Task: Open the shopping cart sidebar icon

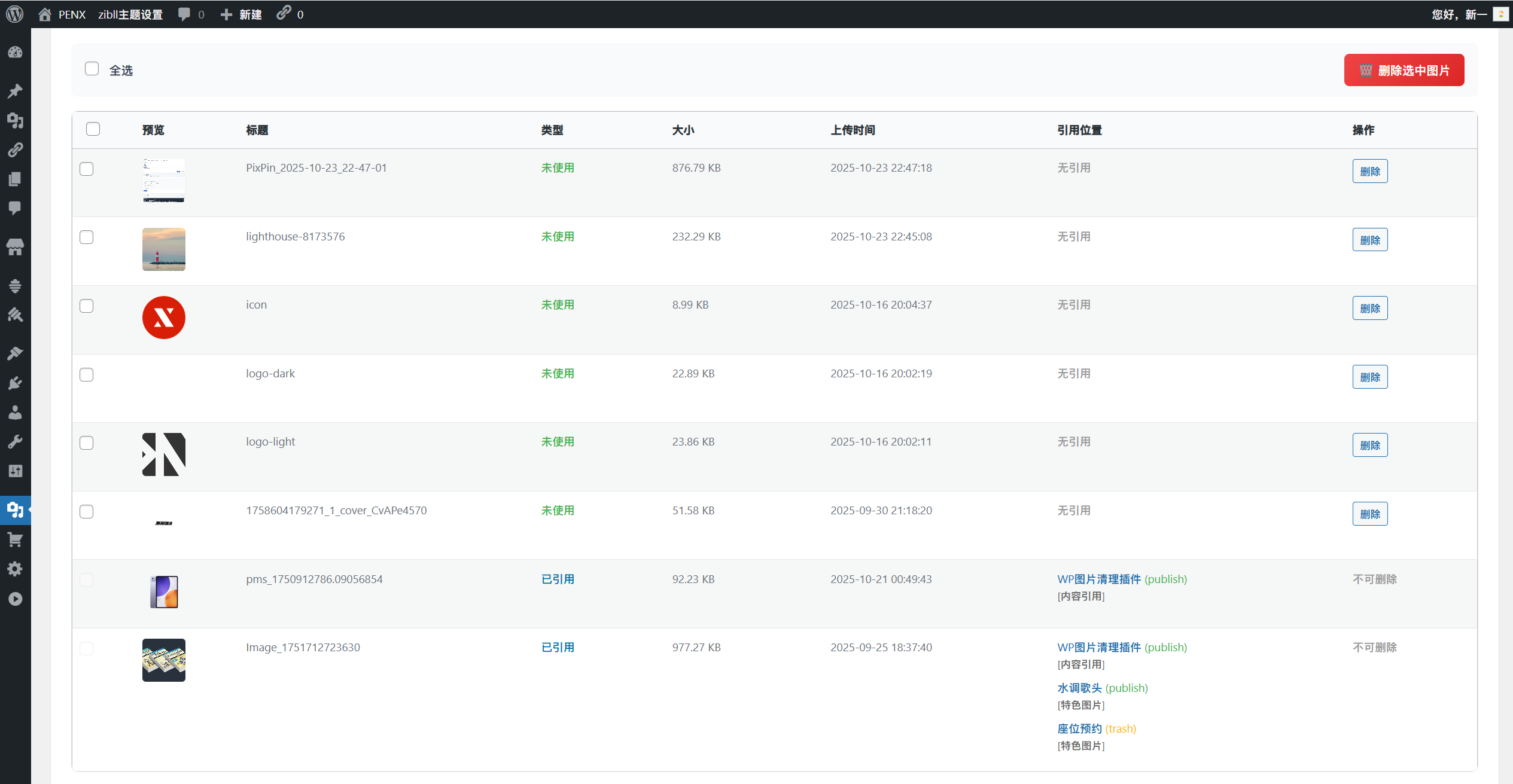Action: coord(15,540)
